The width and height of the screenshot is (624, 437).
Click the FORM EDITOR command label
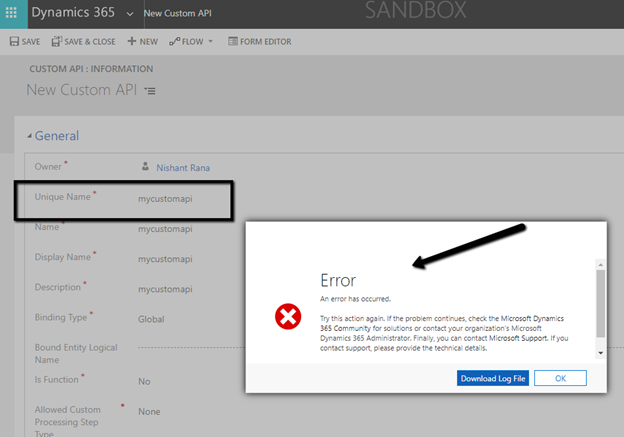click(x=266, y=41)
